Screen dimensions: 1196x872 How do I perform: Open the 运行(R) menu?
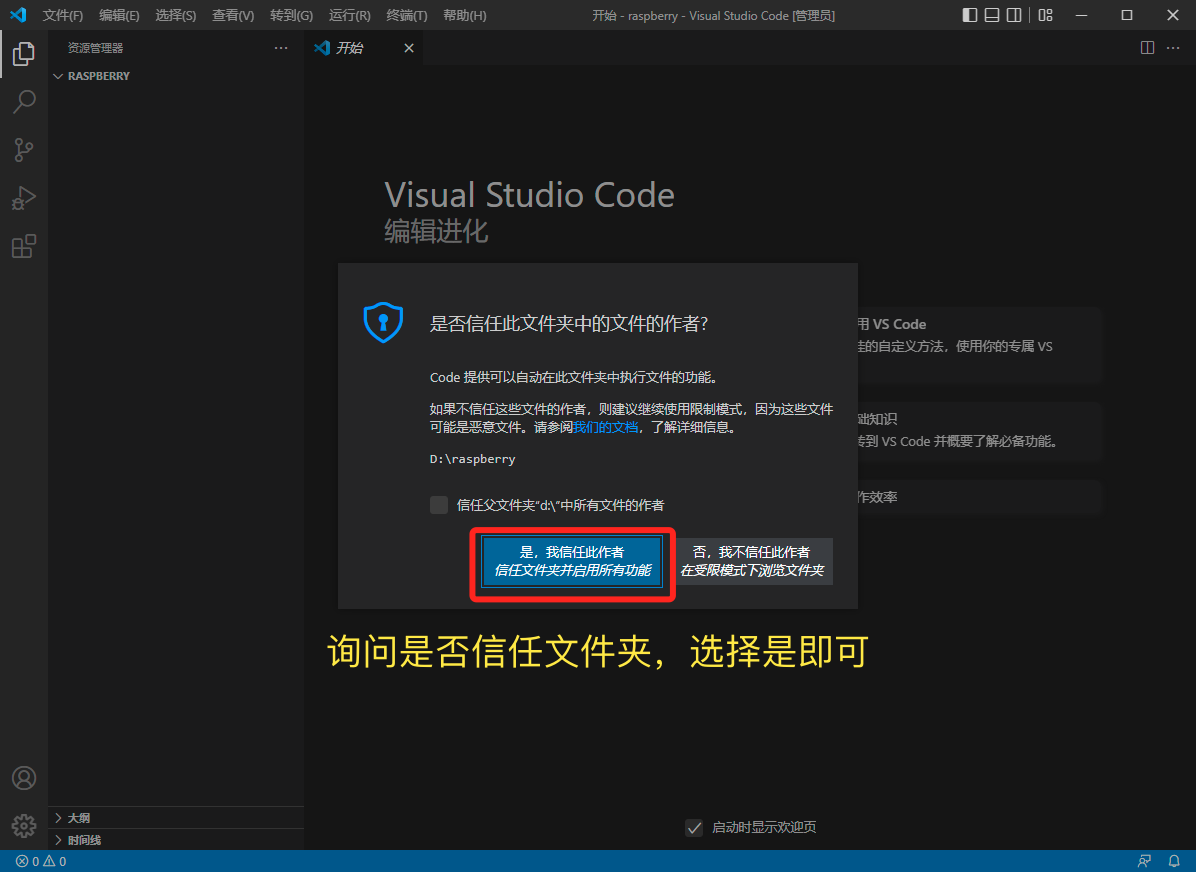pos(349,15)
